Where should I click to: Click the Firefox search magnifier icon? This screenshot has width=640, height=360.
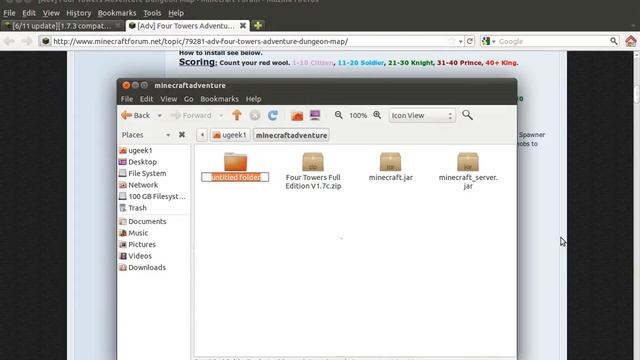[x=613, y=41]
